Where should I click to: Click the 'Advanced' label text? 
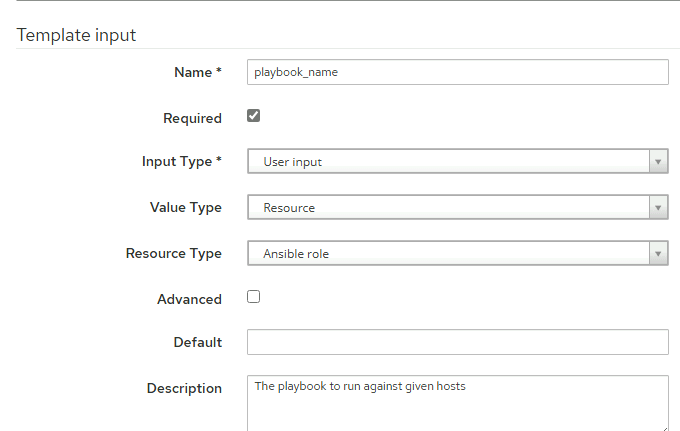click(189, 299)
